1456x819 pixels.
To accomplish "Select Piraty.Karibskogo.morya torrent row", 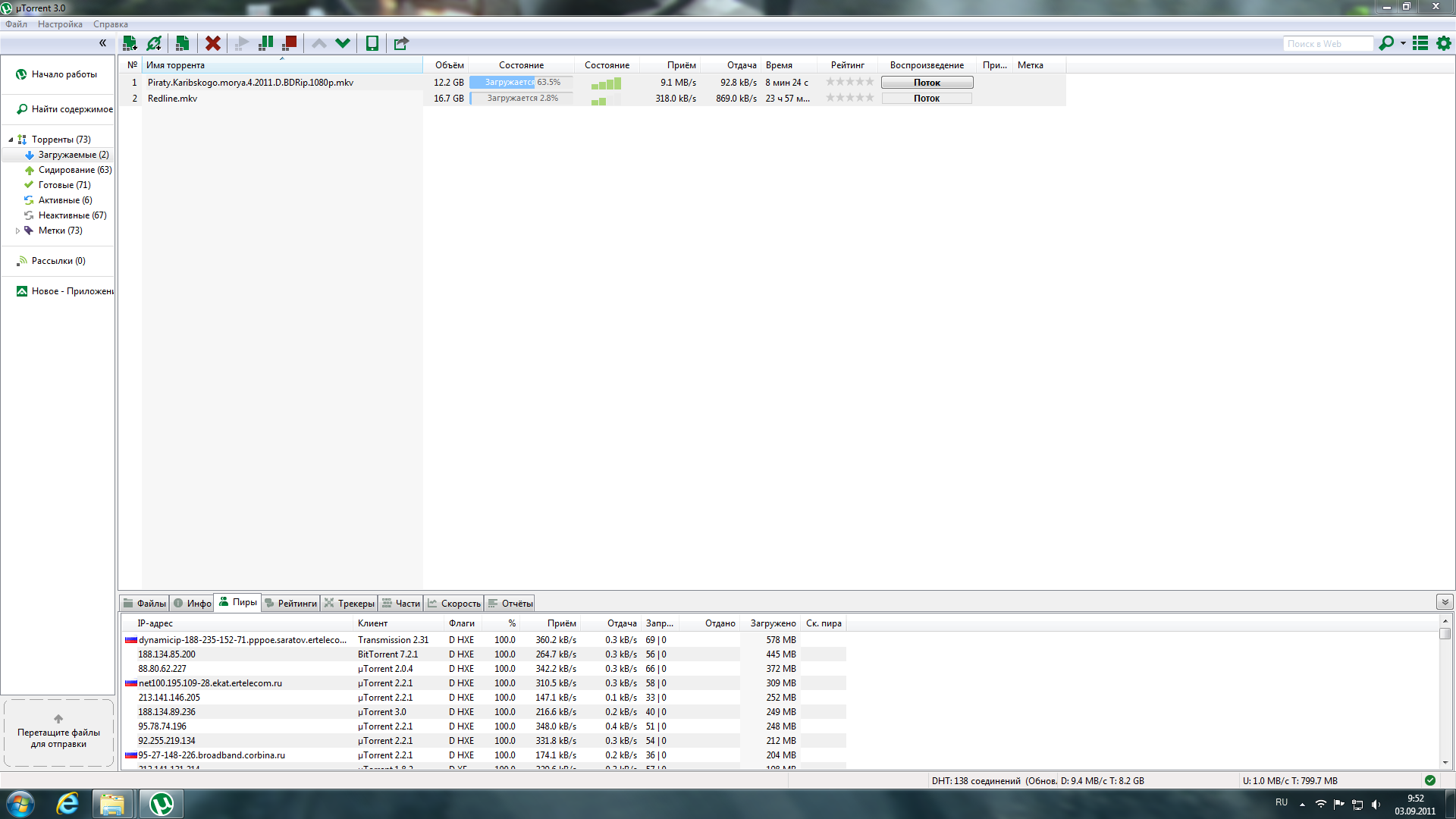I will point(591,83).
